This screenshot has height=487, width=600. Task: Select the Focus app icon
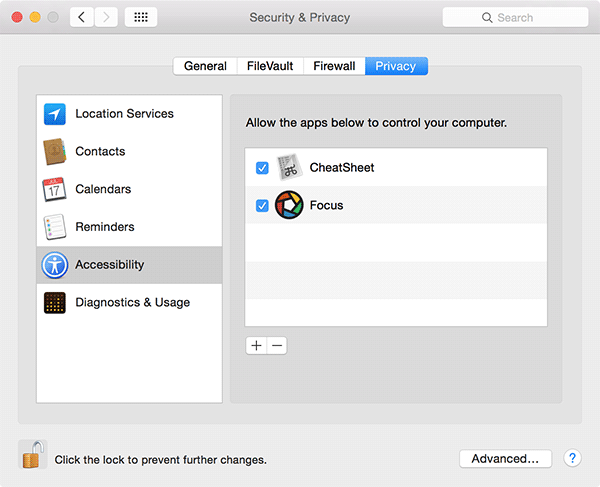pyautogui.click(x=289, y=205)
